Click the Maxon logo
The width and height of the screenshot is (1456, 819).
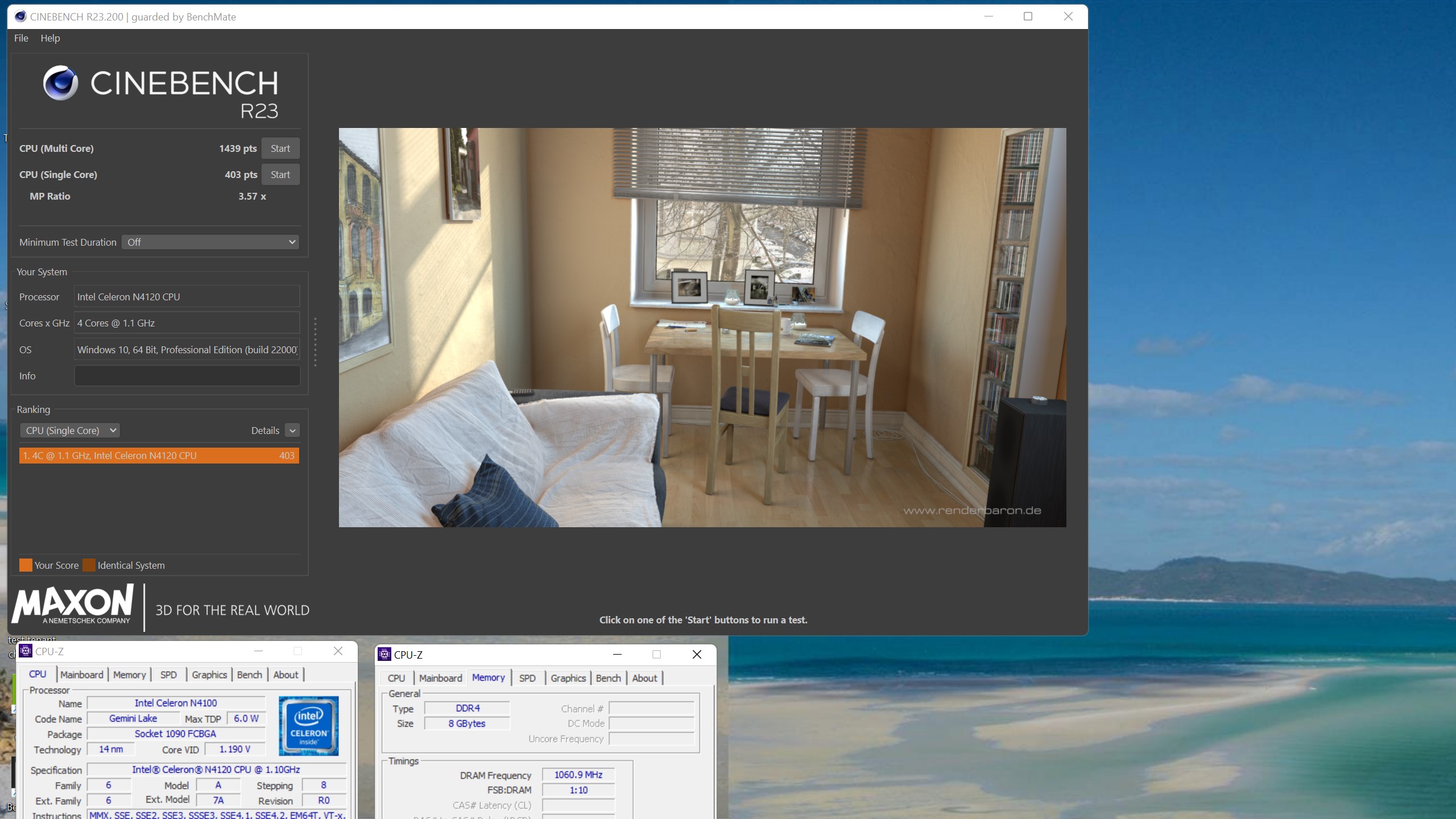73,605
